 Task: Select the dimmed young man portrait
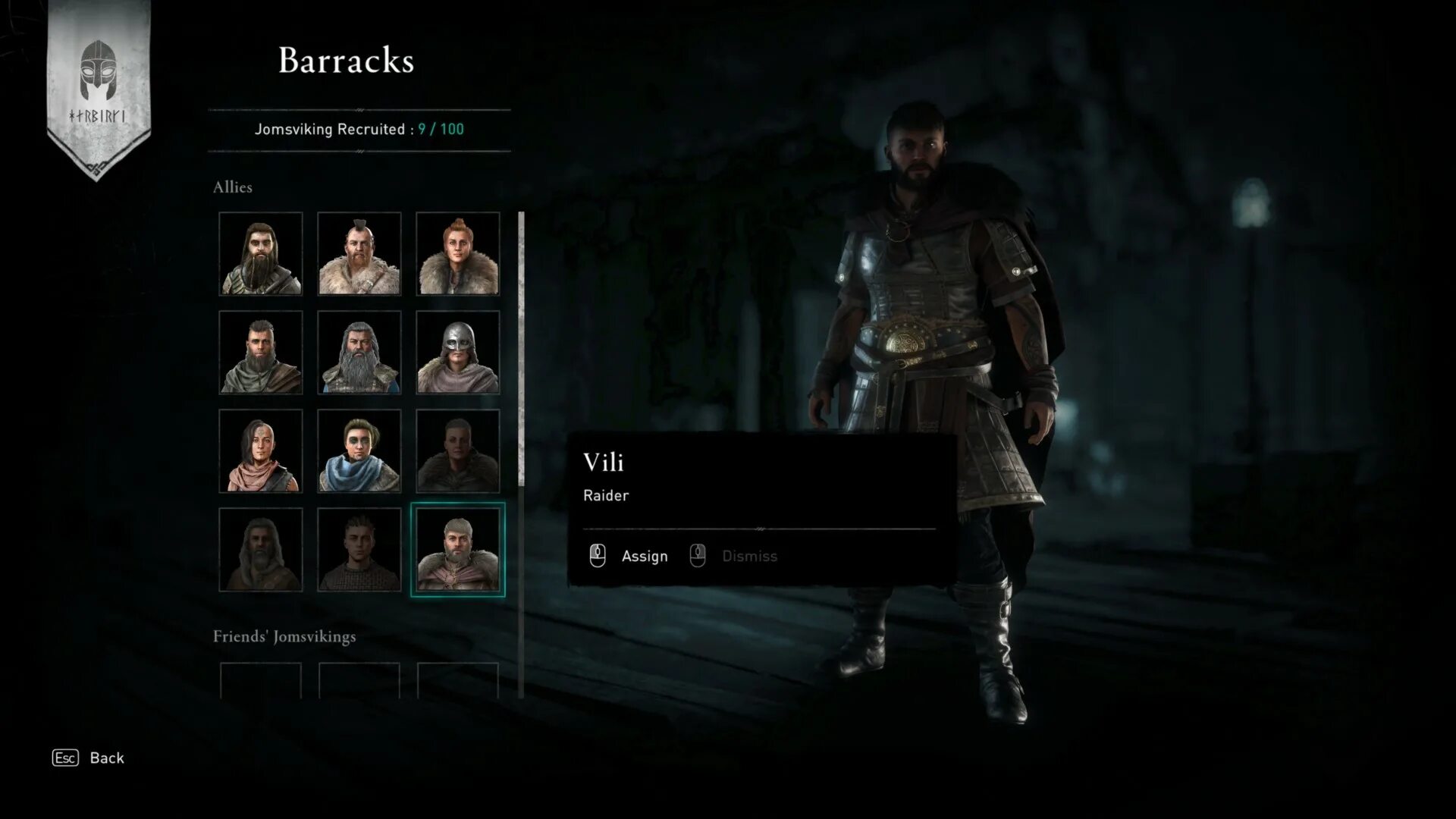click(x=359, y=550)
